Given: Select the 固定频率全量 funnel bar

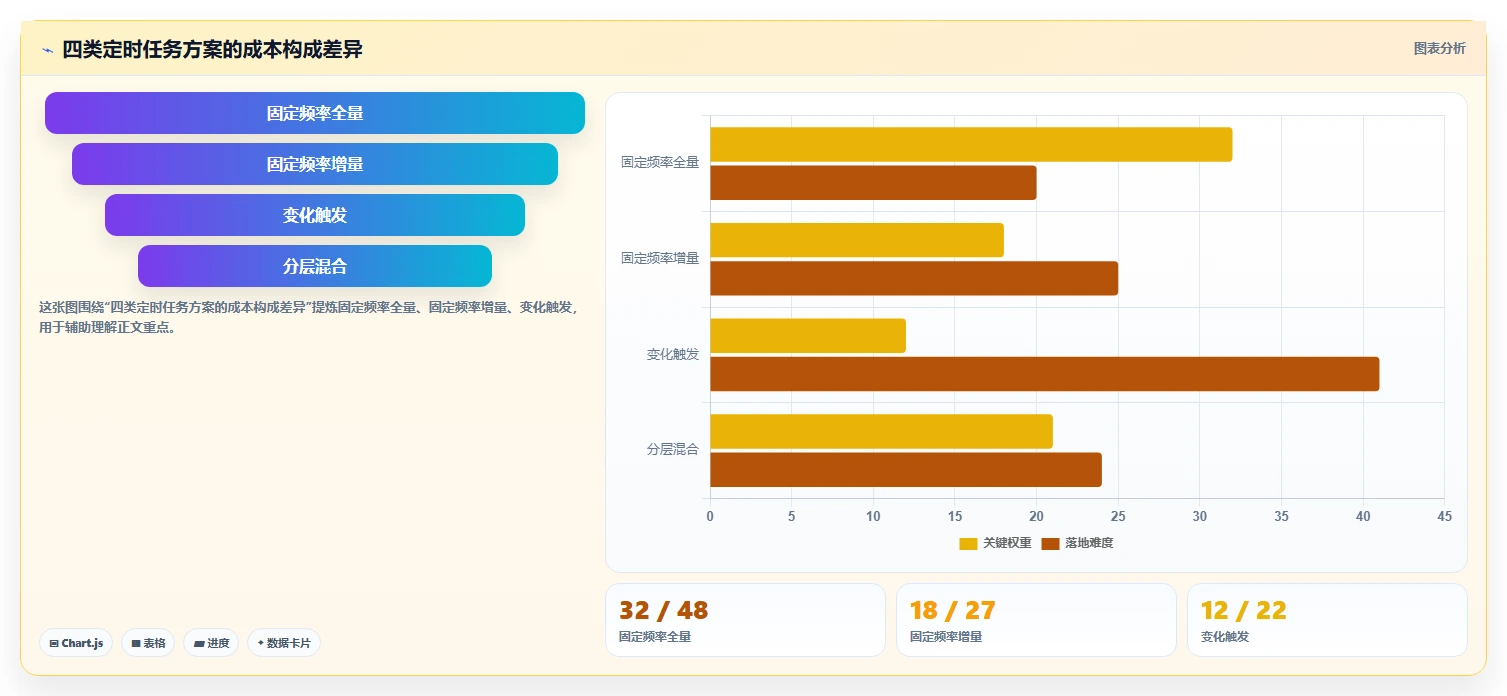Looking at the screenshot, I should 315,113.
